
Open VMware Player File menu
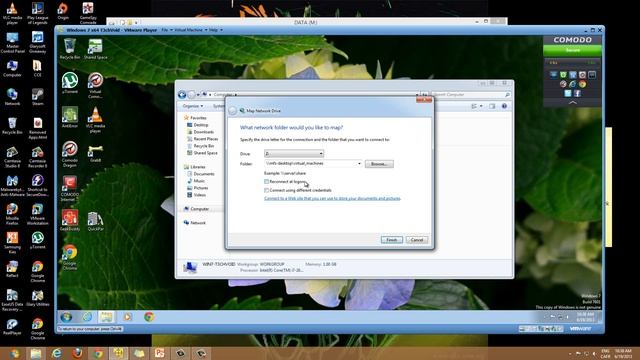point(167,30)
